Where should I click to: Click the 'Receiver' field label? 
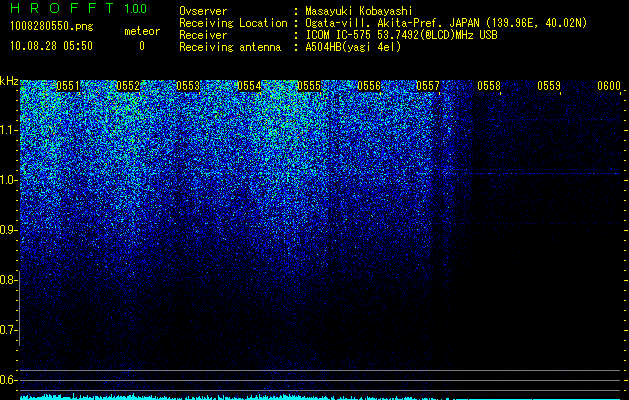pos(203,35)
